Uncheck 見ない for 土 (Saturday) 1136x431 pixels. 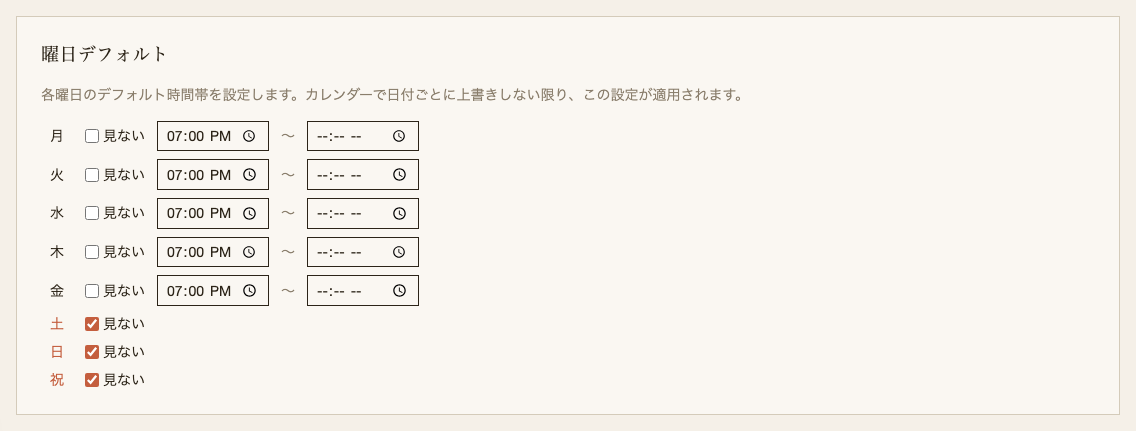(x=92, y=324)
